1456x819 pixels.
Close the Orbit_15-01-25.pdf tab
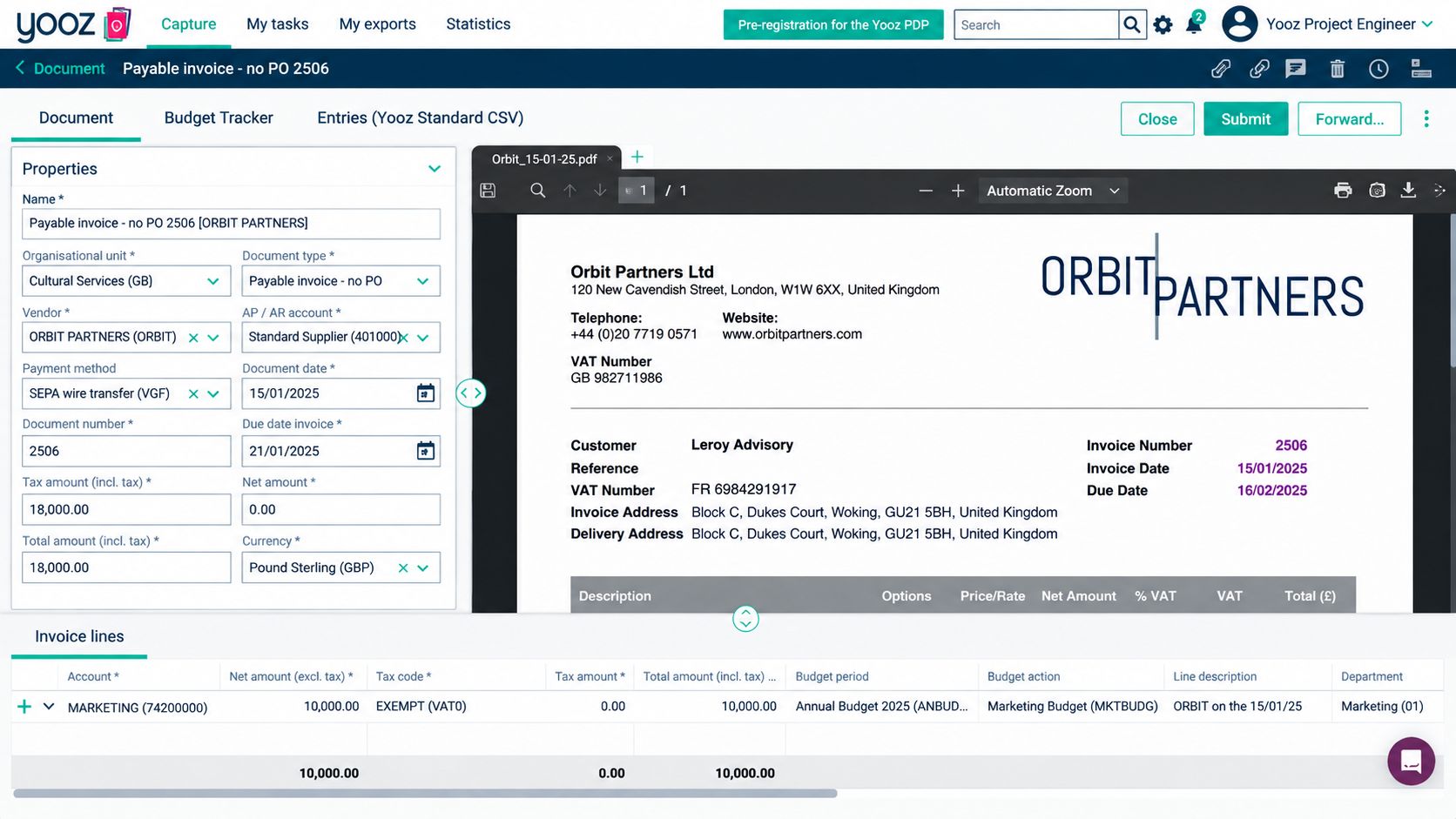(x=610, y=158)
